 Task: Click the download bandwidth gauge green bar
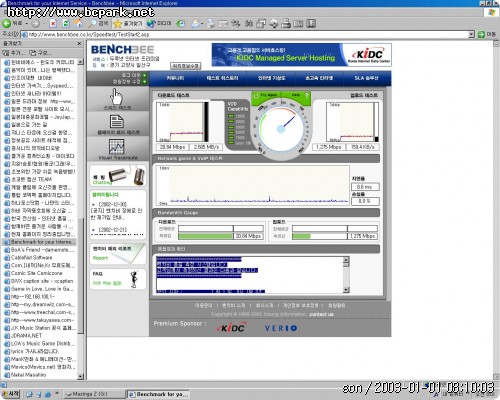[x=205, y=236]
